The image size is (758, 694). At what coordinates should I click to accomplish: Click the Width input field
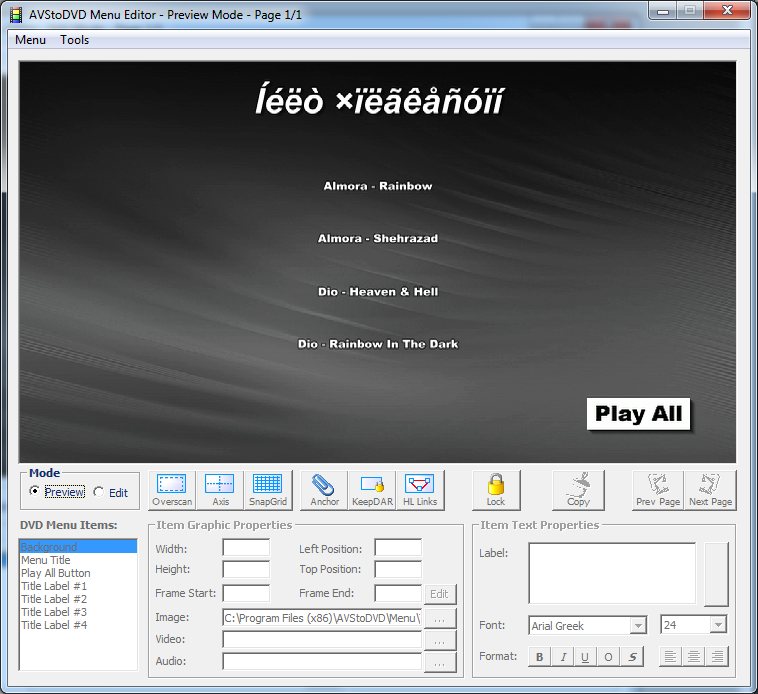coord(246,548)
